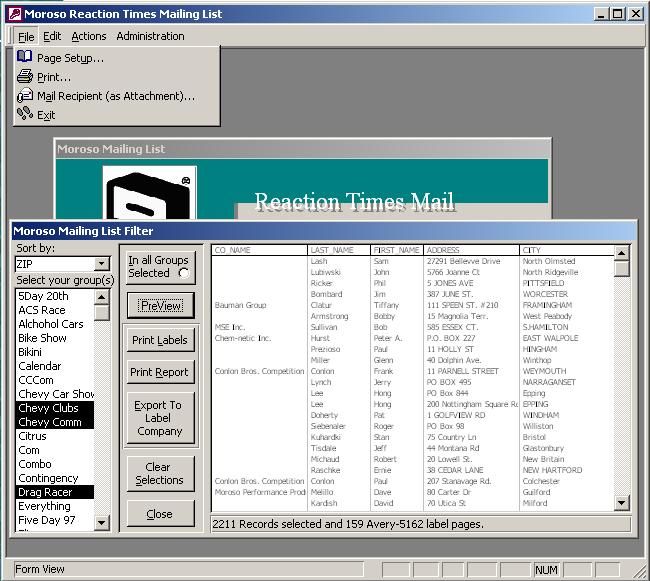Image resolution: width=650 pixels, height=581 pixels.
Task: Select the Contingency group
Action: (x=56, y=478)
